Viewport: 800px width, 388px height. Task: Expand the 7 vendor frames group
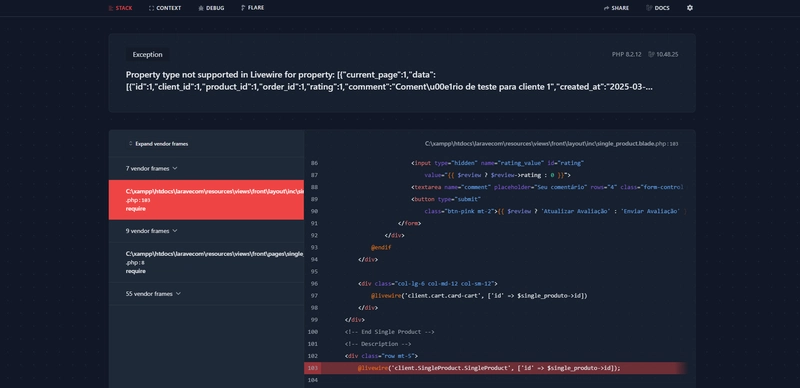point(152,168)
